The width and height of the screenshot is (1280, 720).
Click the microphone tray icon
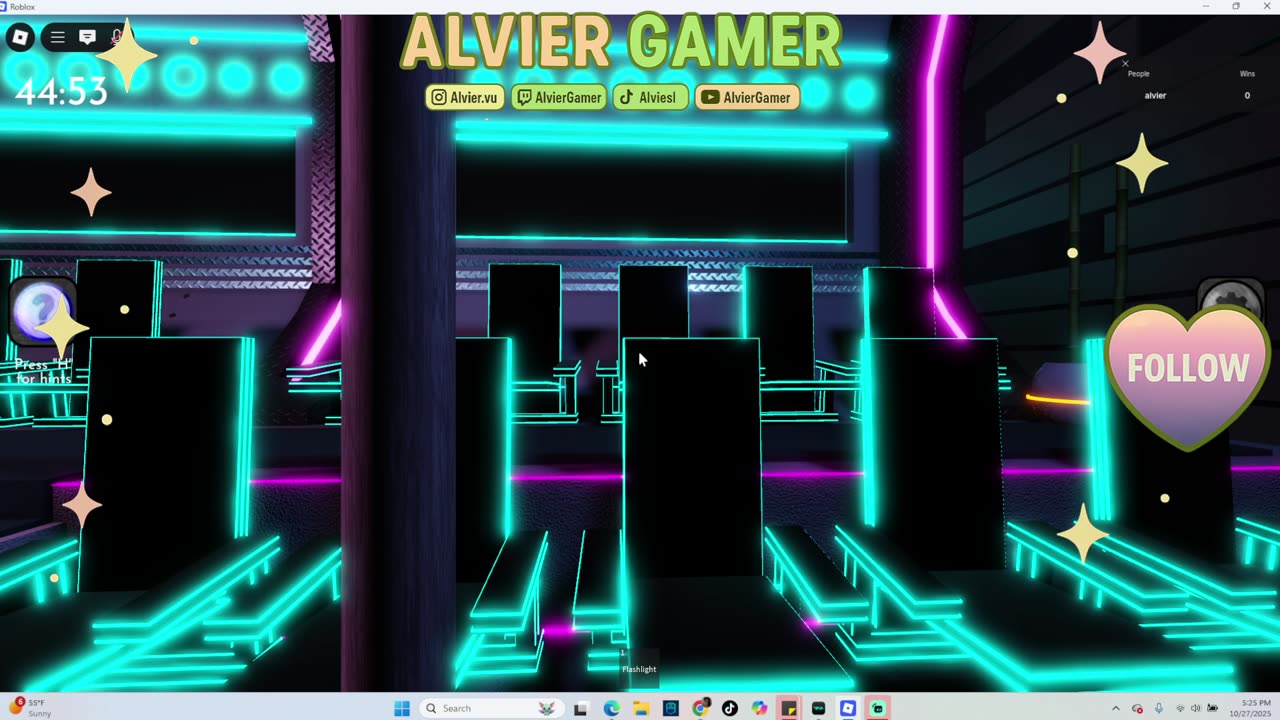point(1159,708)
